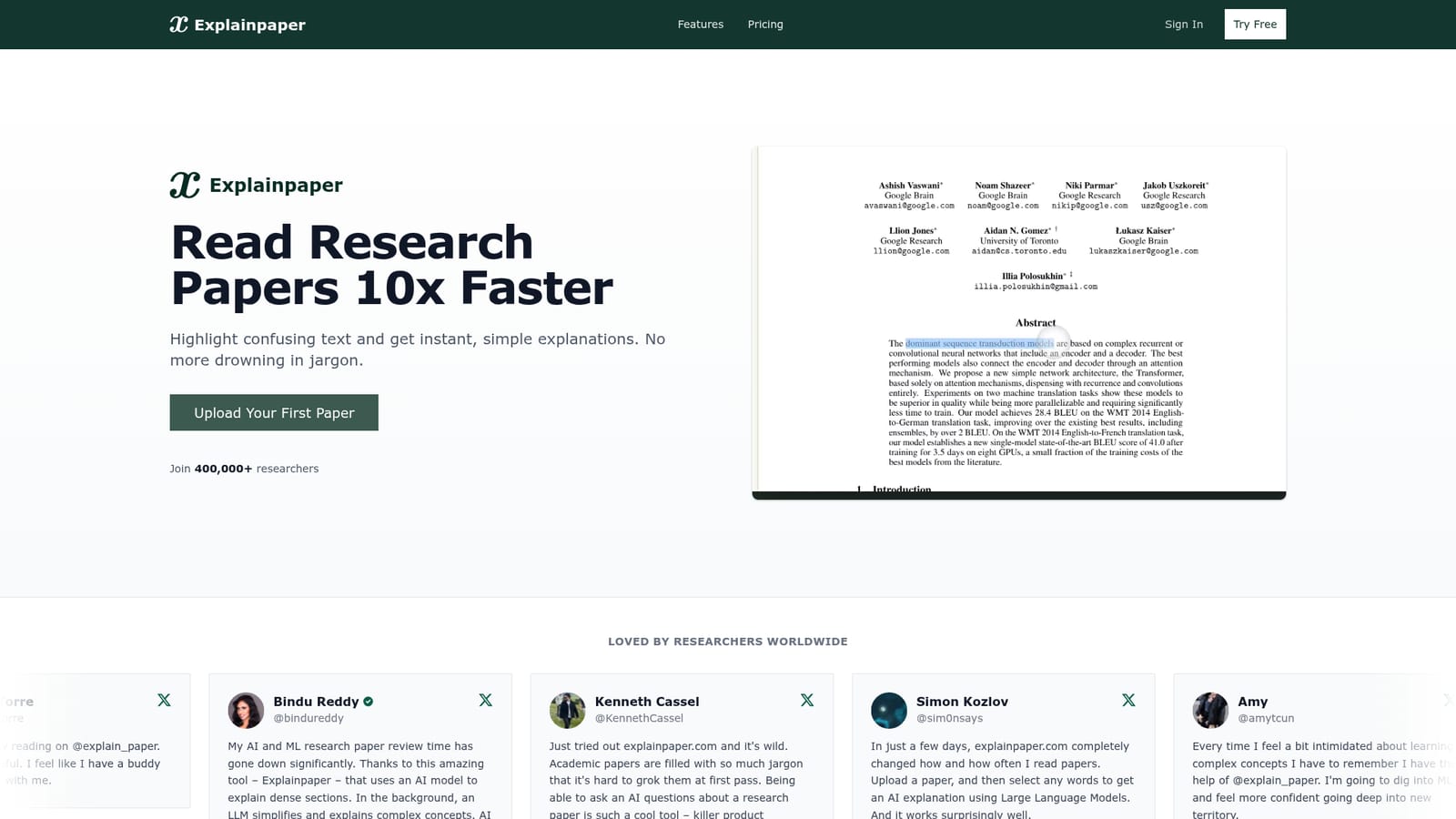
Task: Click highlighted 'dominant sequence transduction models' text
Action: pyautogui.click(x=979, y=344)
